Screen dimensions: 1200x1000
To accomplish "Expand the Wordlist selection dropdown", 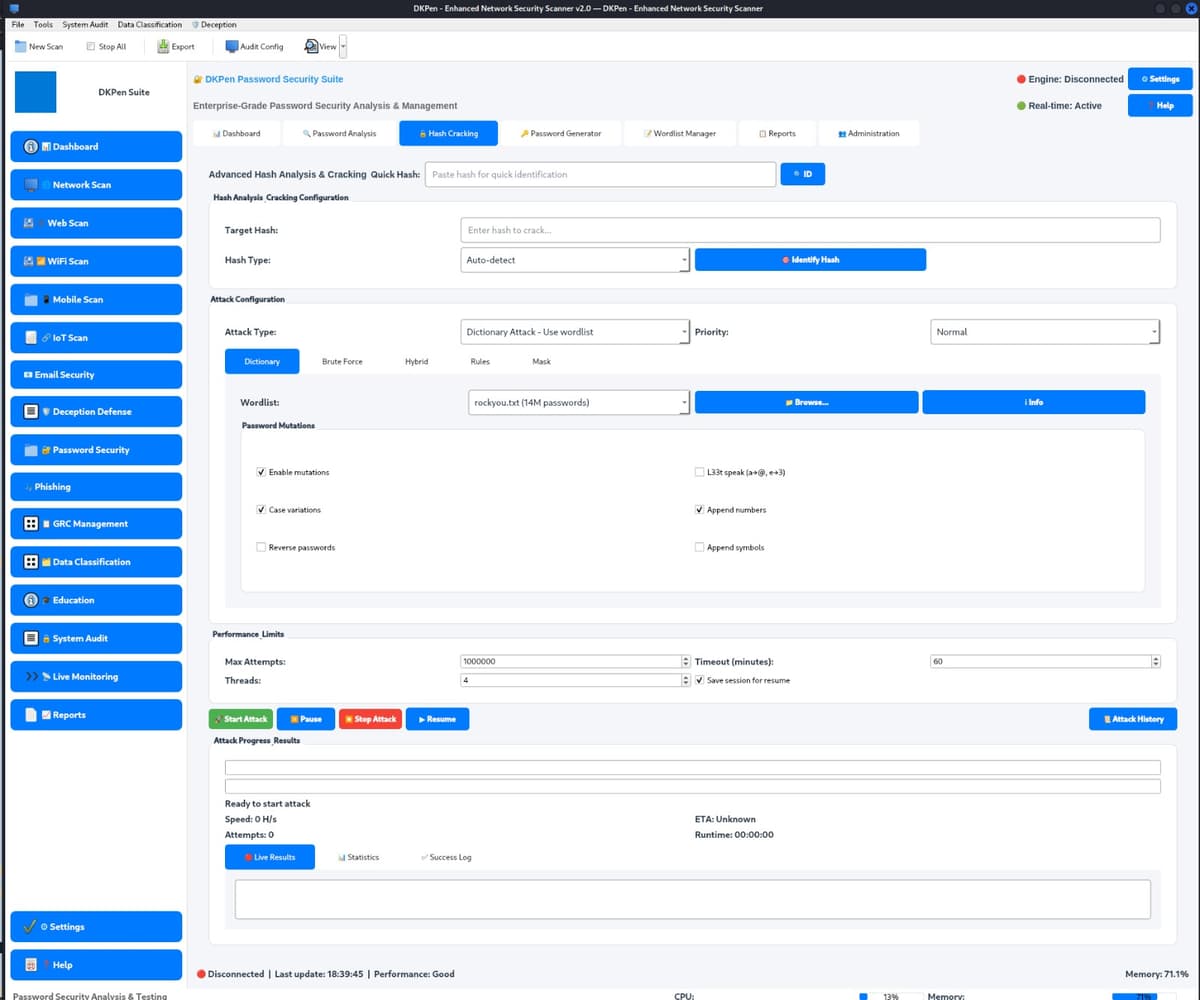I will pos(684,401).
